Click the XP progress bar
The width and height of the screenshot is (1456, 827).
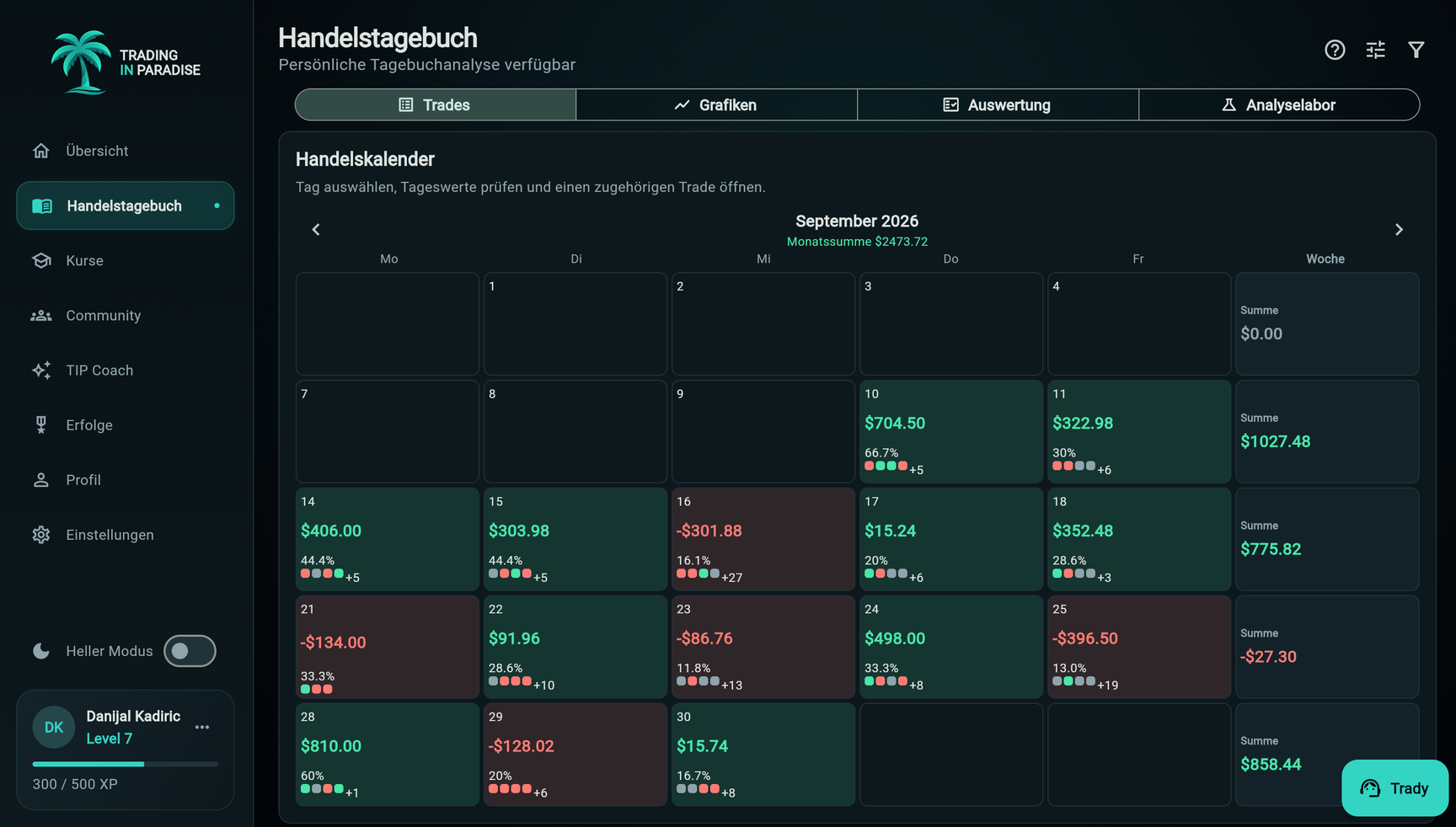click(126, 764)
